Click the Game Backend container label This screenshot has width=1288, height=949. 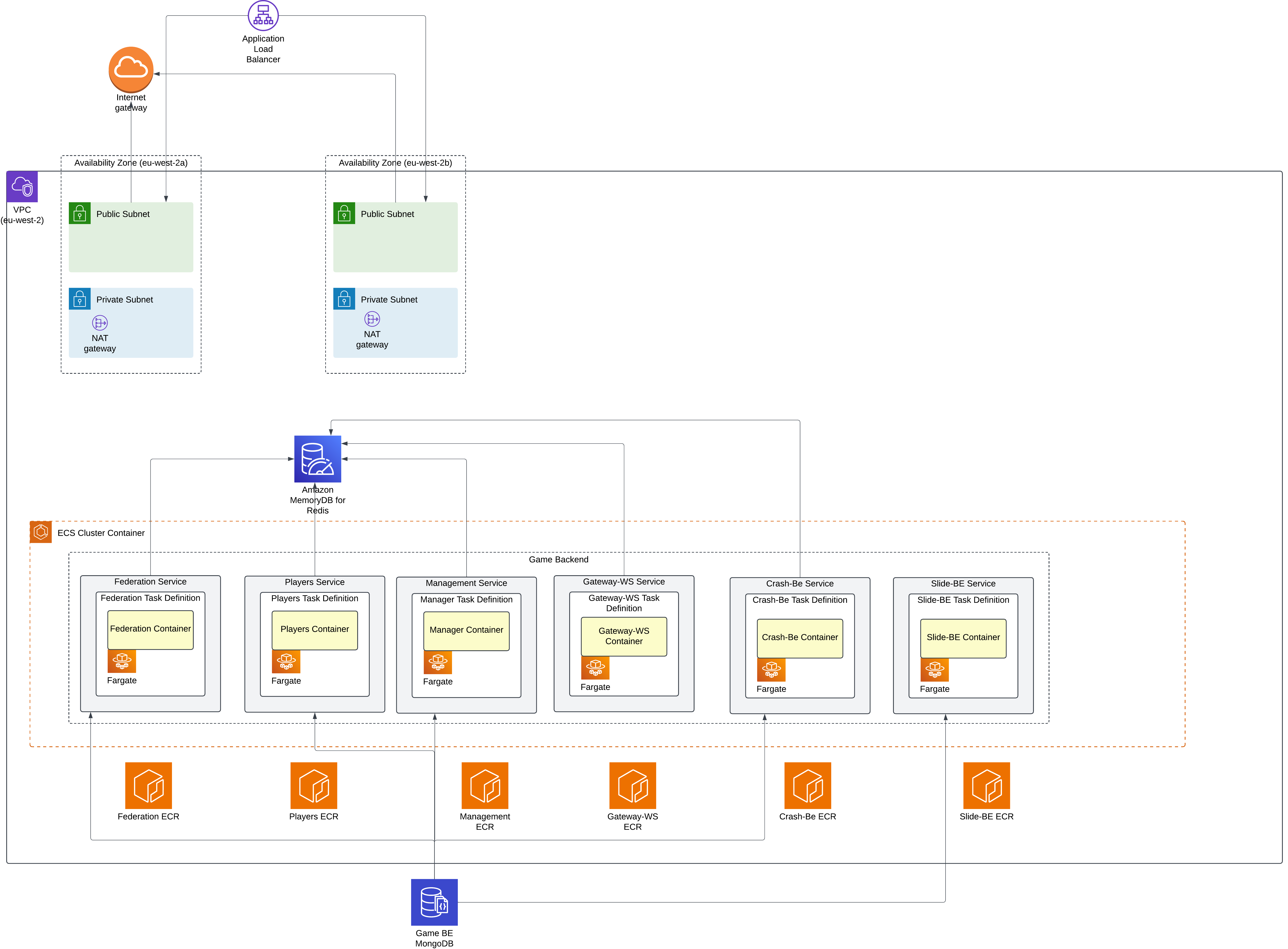point(559,559)
